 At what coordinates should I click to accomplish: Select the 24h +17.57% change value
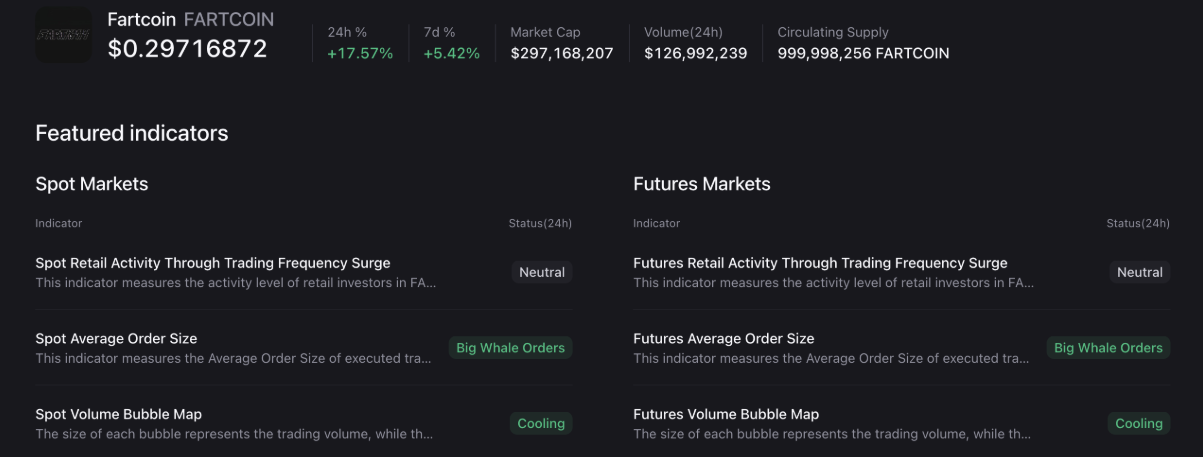point(360,54)
